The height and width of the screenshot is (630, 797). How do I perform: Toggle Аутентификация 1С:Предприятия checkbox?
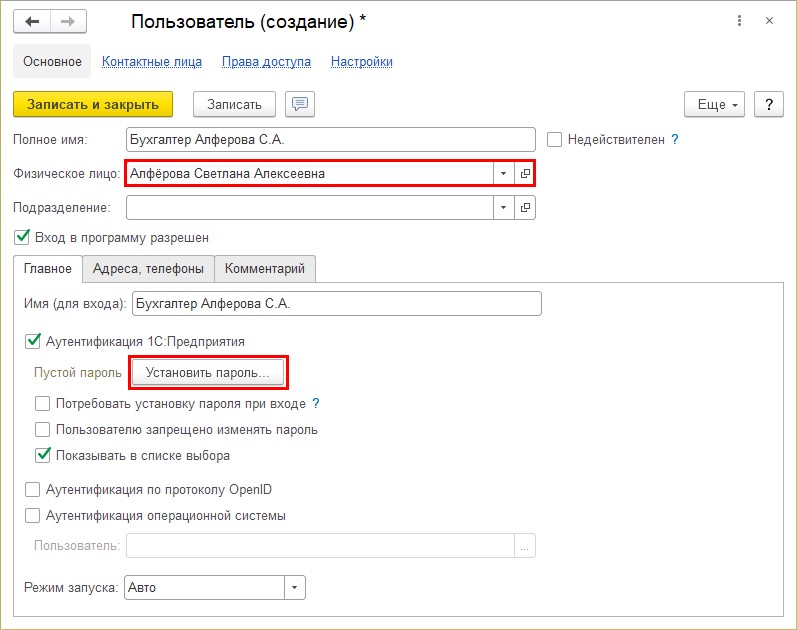(x=33, y=341)
